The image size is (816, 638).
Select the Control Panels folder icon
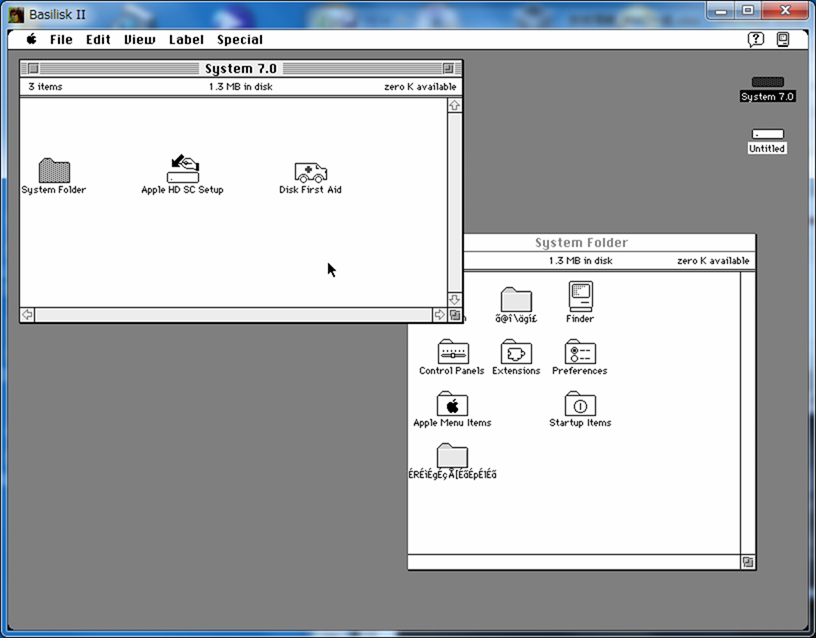452,352
